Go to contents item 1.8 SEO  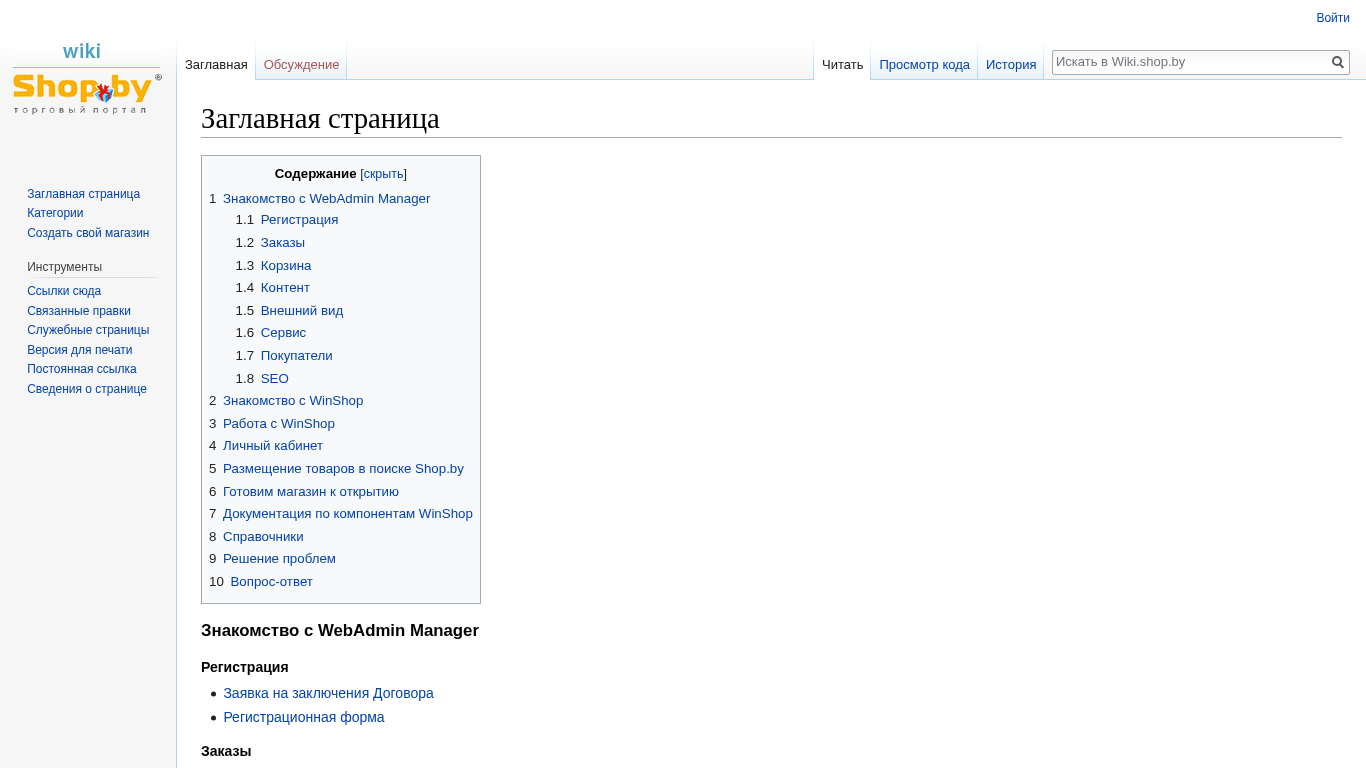(274, 379)
